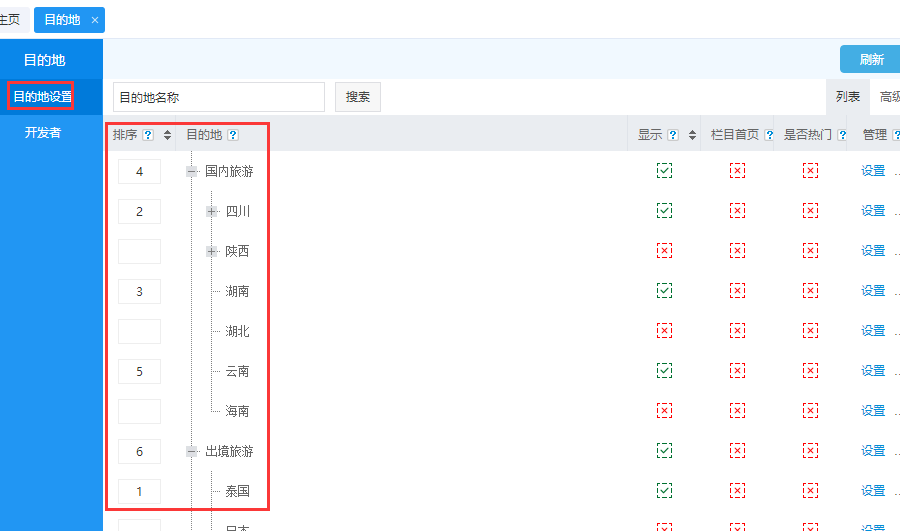The height and width of the screenshot is (531, 900).
Task: Collapse the 国内旅游 tree node
Action: click(x=192, y=171)
